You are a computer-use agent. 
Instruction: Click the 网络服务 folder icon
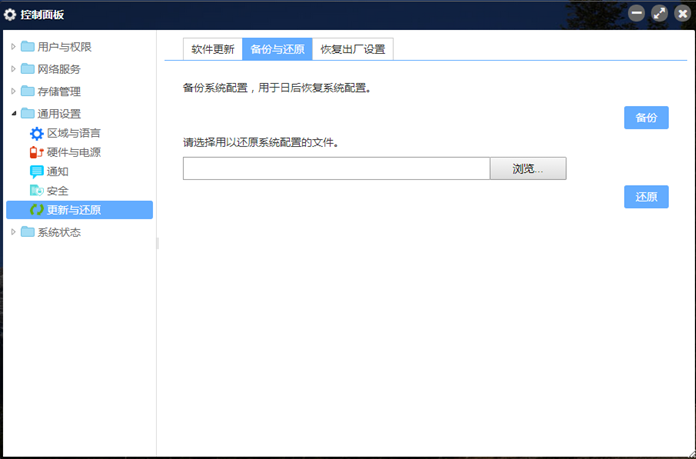pos(27,69)
